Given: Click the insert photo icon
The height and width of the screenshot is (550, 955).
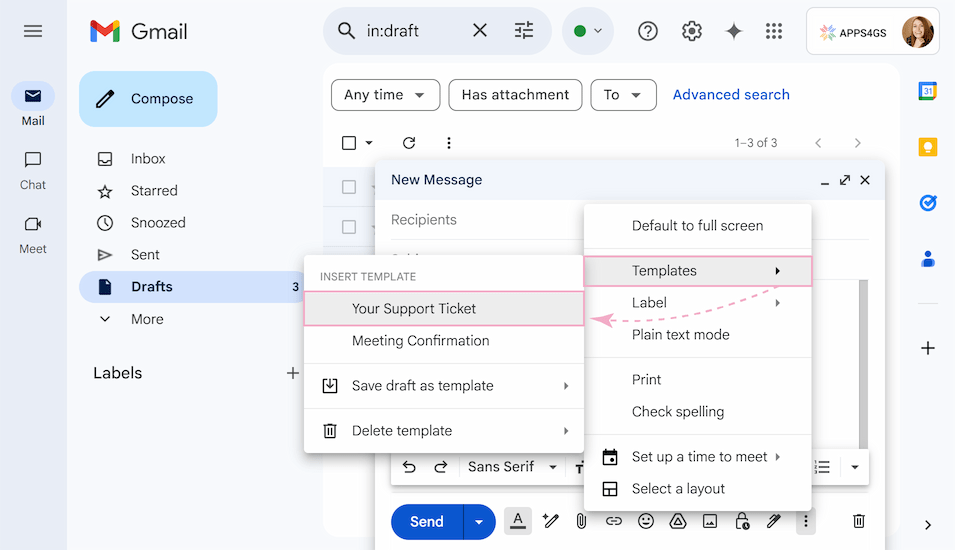Looking at the screenshot, I should (710, 521).
